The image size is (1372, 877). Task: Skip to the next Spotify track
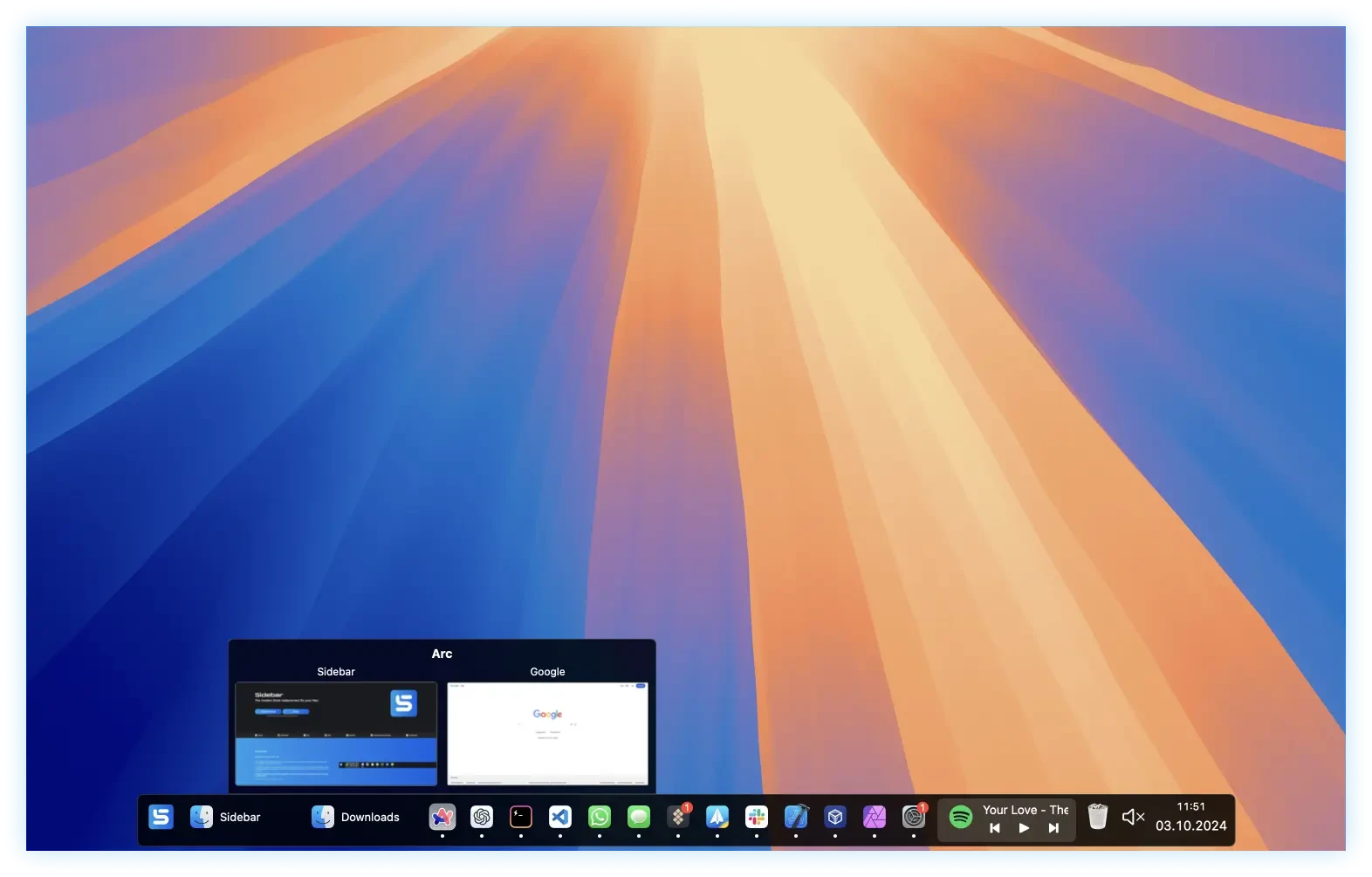(1053, 828)
